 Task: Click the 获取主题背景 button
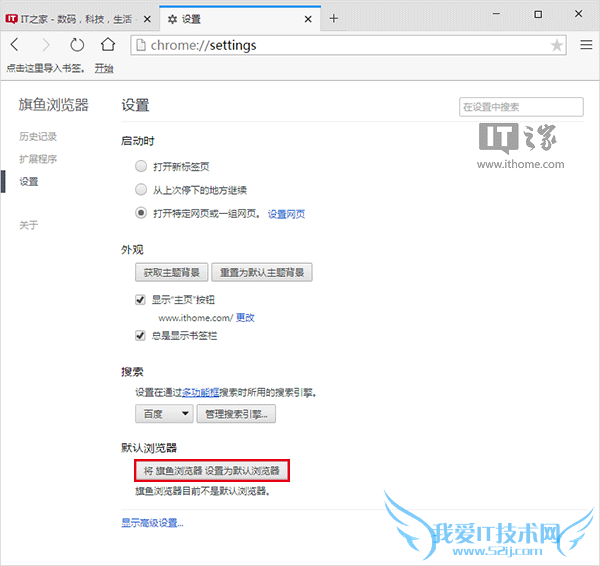click(x=171, y=272)
